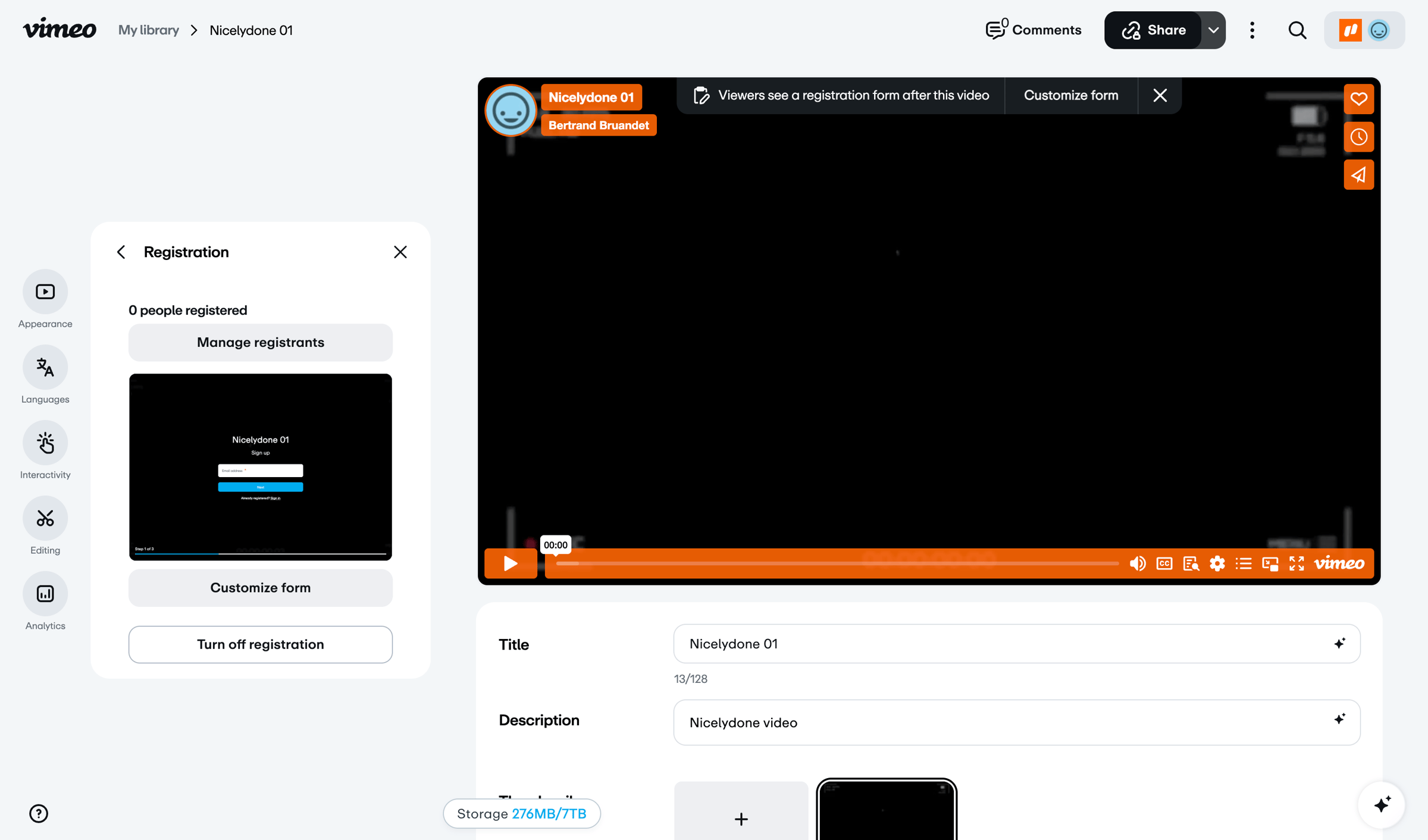Navigate to My library breadcrumb
1428x840 pixels.
[x=149, y=30]
